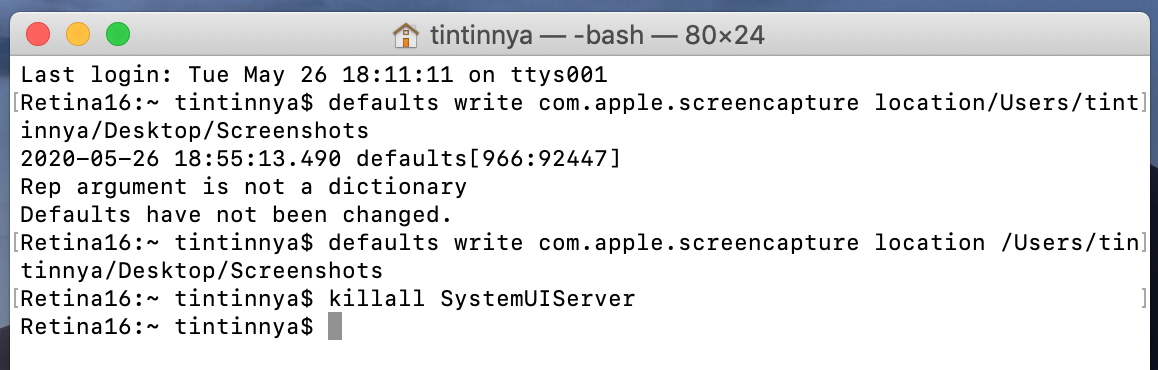This screenshot has height=370, width=1158.
Task: Click the "killall SystemUIServer" command text
Action: point(482,299)
